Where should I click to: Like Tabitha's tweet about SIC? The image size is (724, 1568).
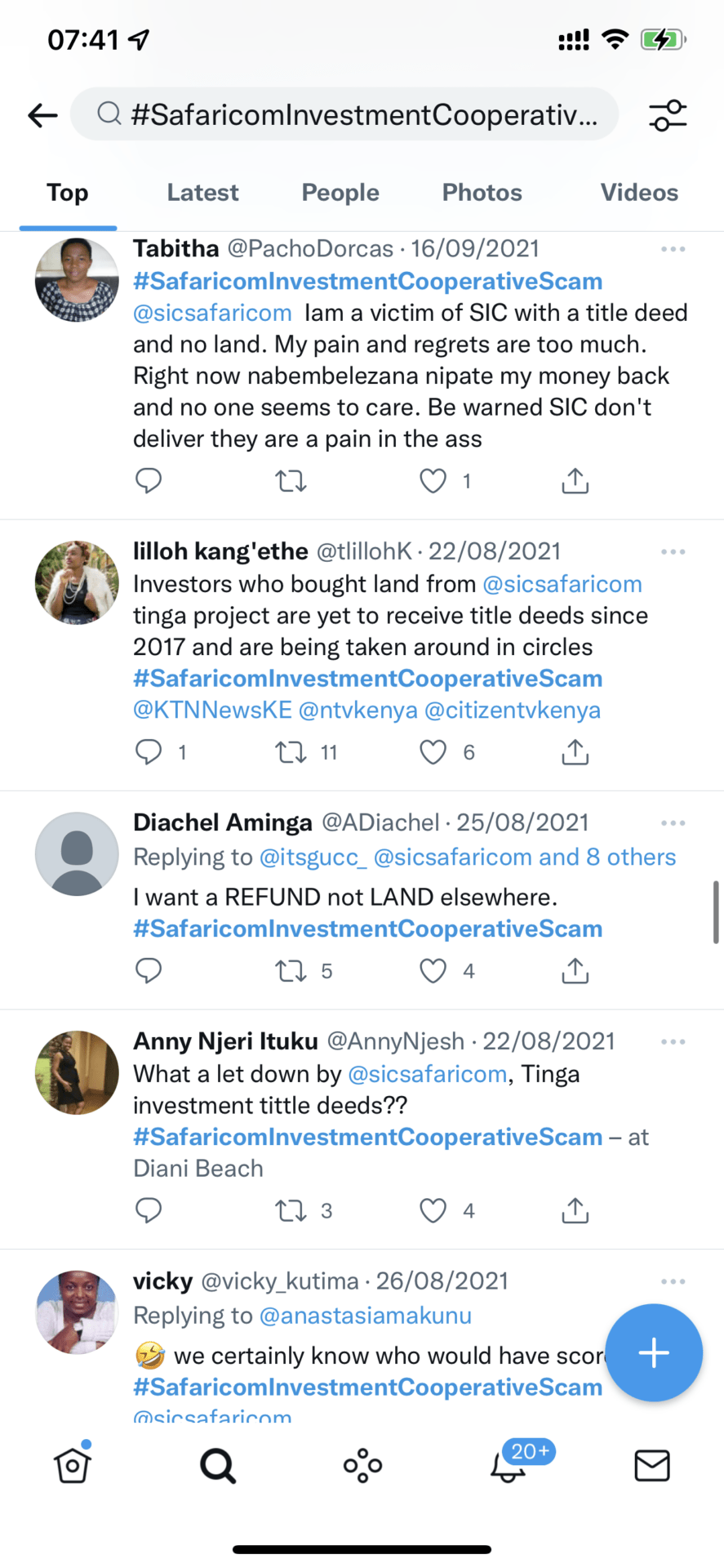(x=433, y=481)
